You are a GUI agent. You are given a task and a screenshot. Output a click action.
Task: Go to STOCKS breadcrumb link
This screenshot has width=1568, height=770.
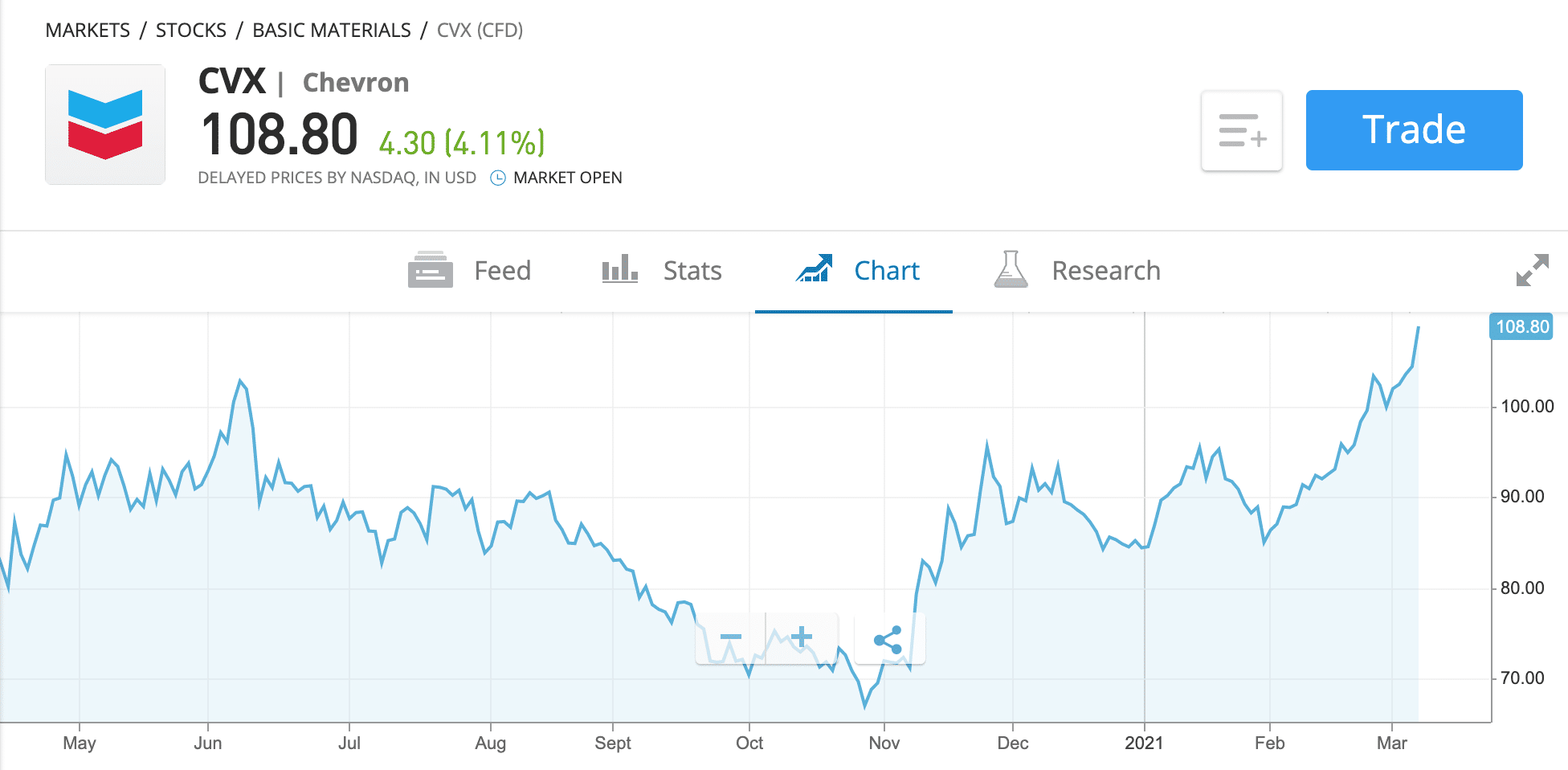click(x=191, y=31)
